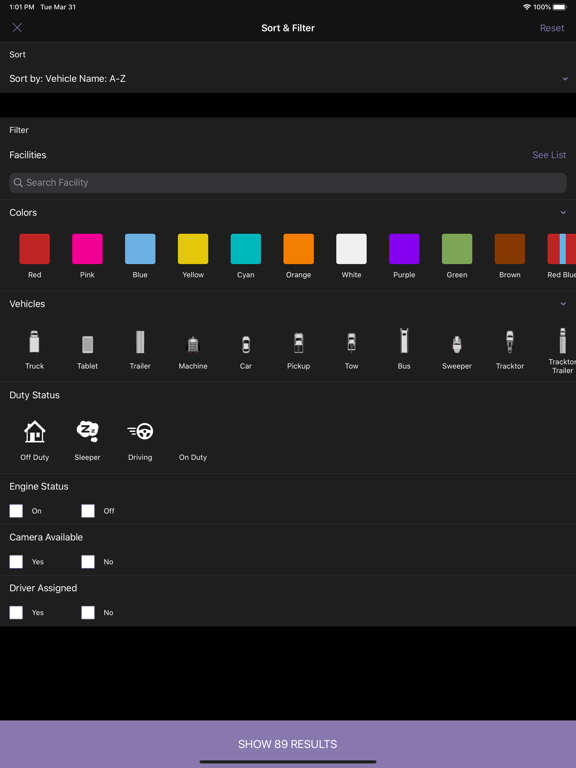Select the Bus vehicle icon
Image resolution: width=576 pixels, height=768 pixels.
[x=404, y=341]
